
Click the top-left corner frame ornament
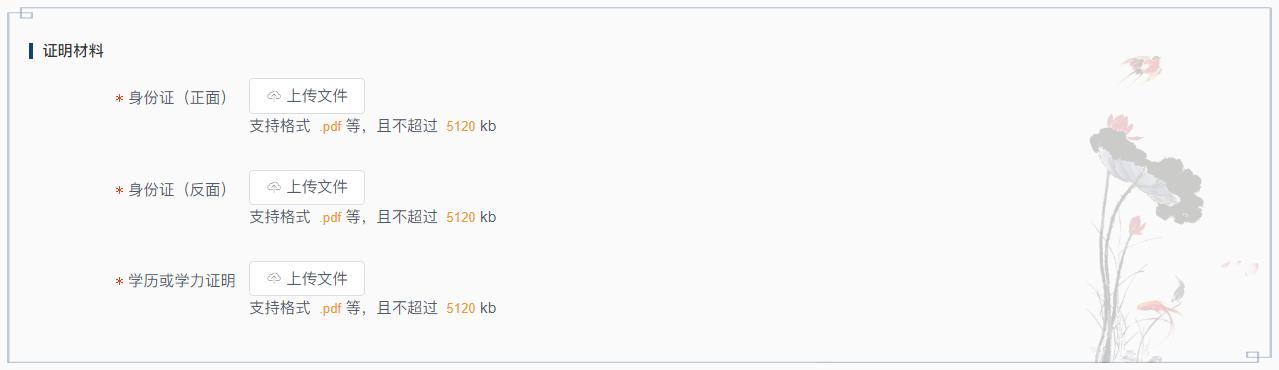click(x=21, y=13)
